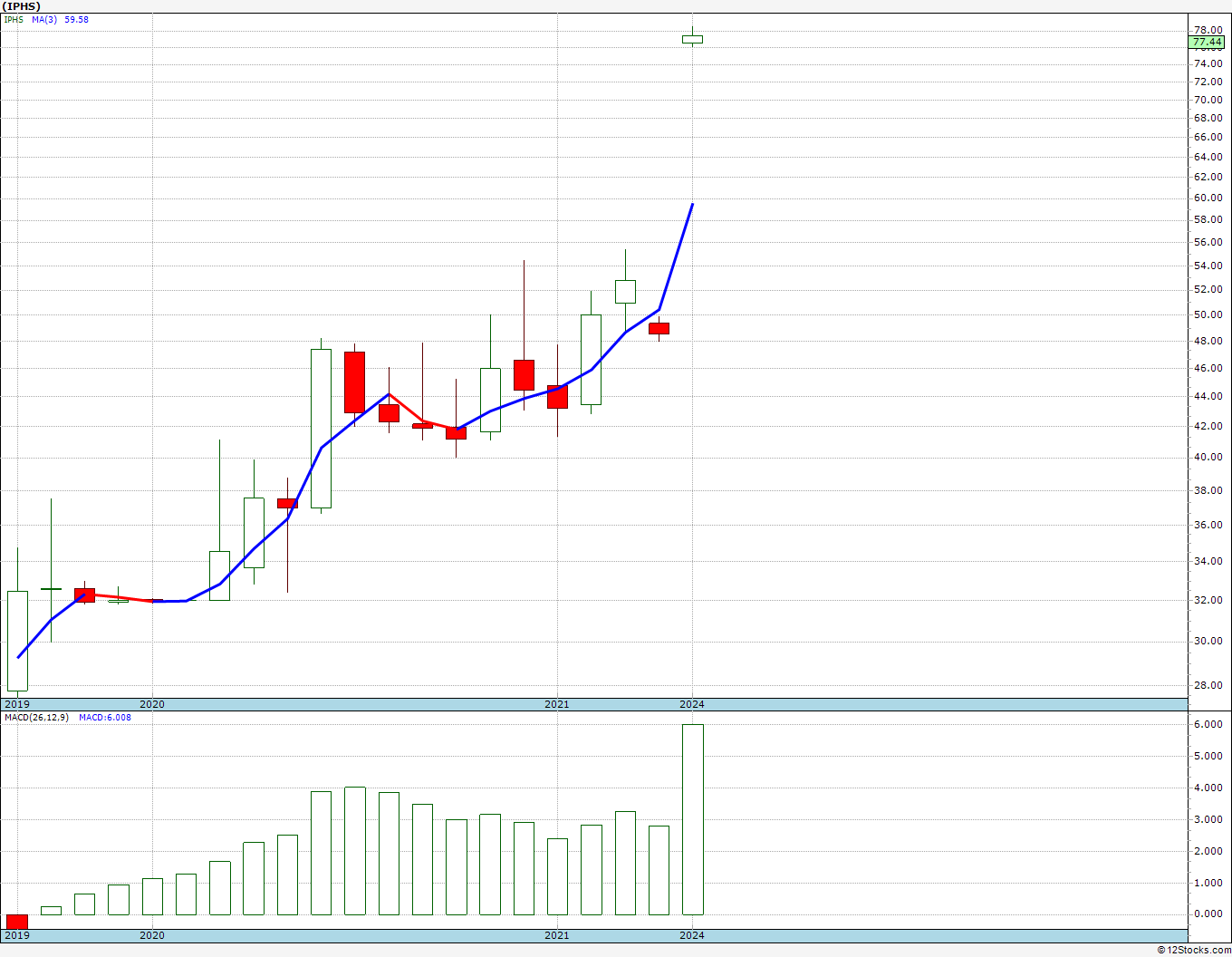Select the 32.00 price axis label
The width and height of the screenshot is (1232, 957).
(1208, 600)
